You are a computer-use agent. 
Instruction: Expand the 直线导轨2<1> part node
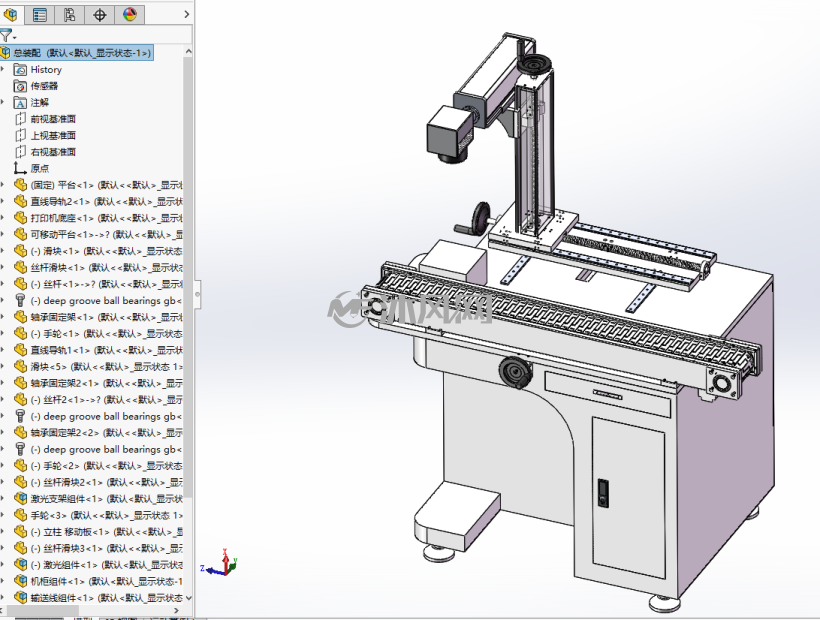click(x=3, y=201)
